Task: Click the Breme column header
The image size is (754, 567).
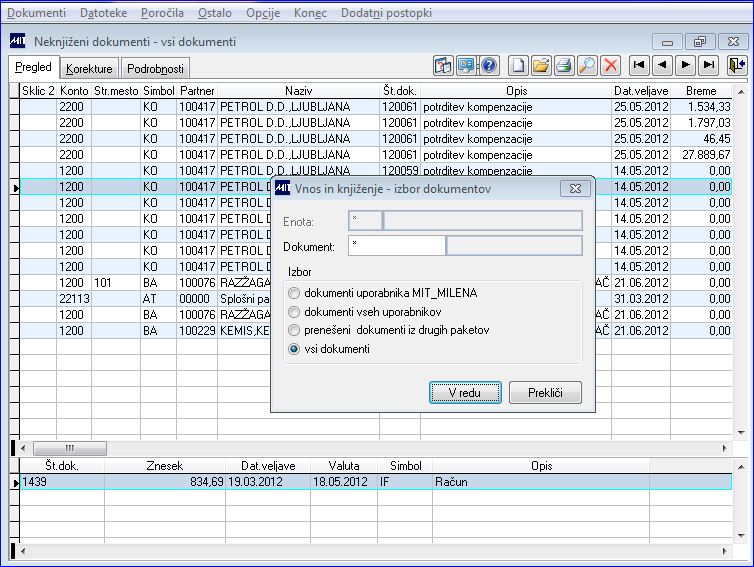Action: point(701,91)
